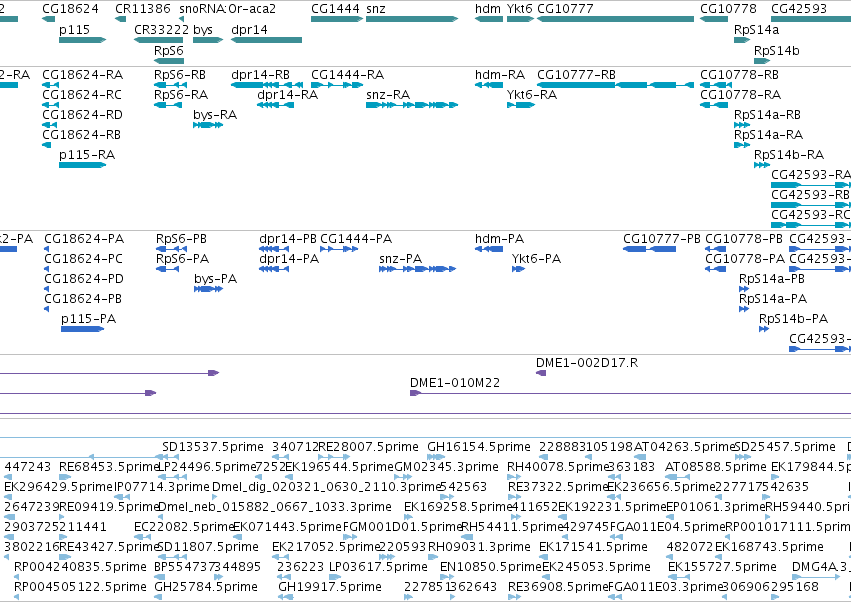851x602 pixels.
Task: Open EST GH25784.5prime
Action: coord(206,587)
